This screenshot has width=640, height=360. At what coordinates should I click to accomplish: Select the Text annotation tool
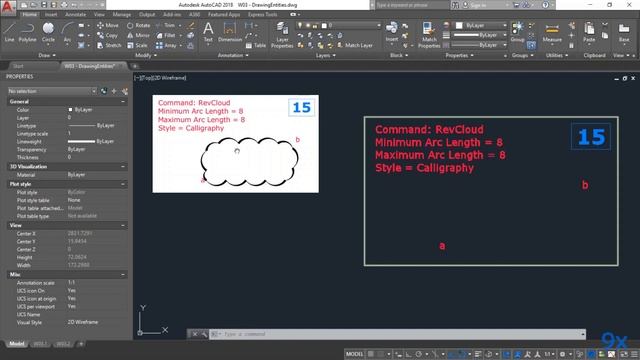coord(208,32)
